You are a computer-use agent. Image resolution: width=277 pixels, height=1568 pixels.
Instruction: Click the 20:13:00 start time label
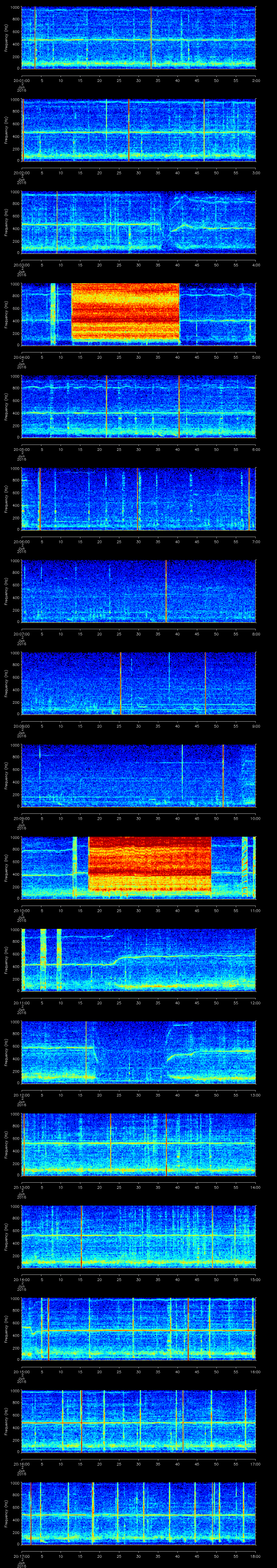(x=21, y=1187)
